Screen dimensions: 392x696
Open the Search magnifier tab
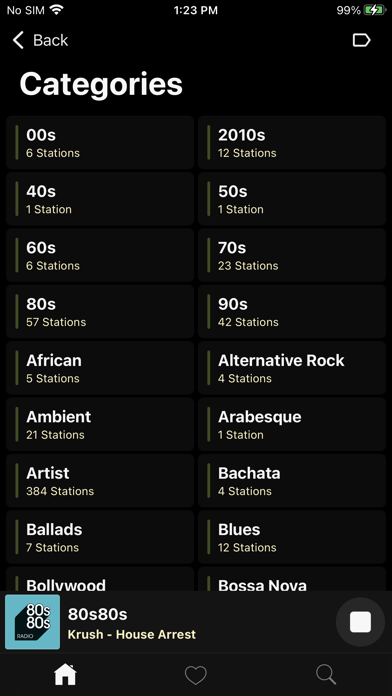click(x=326, y=675)
